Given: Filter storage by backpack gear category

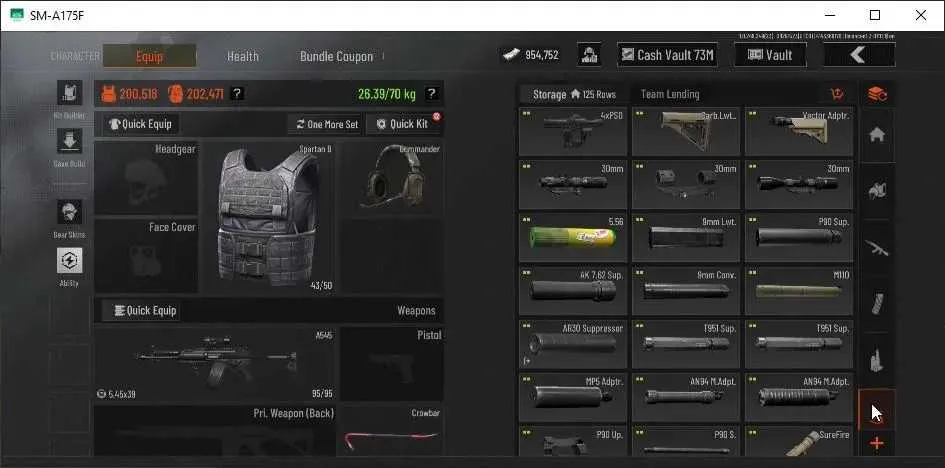Looking at the screenshot, I should tap(877, 191).
